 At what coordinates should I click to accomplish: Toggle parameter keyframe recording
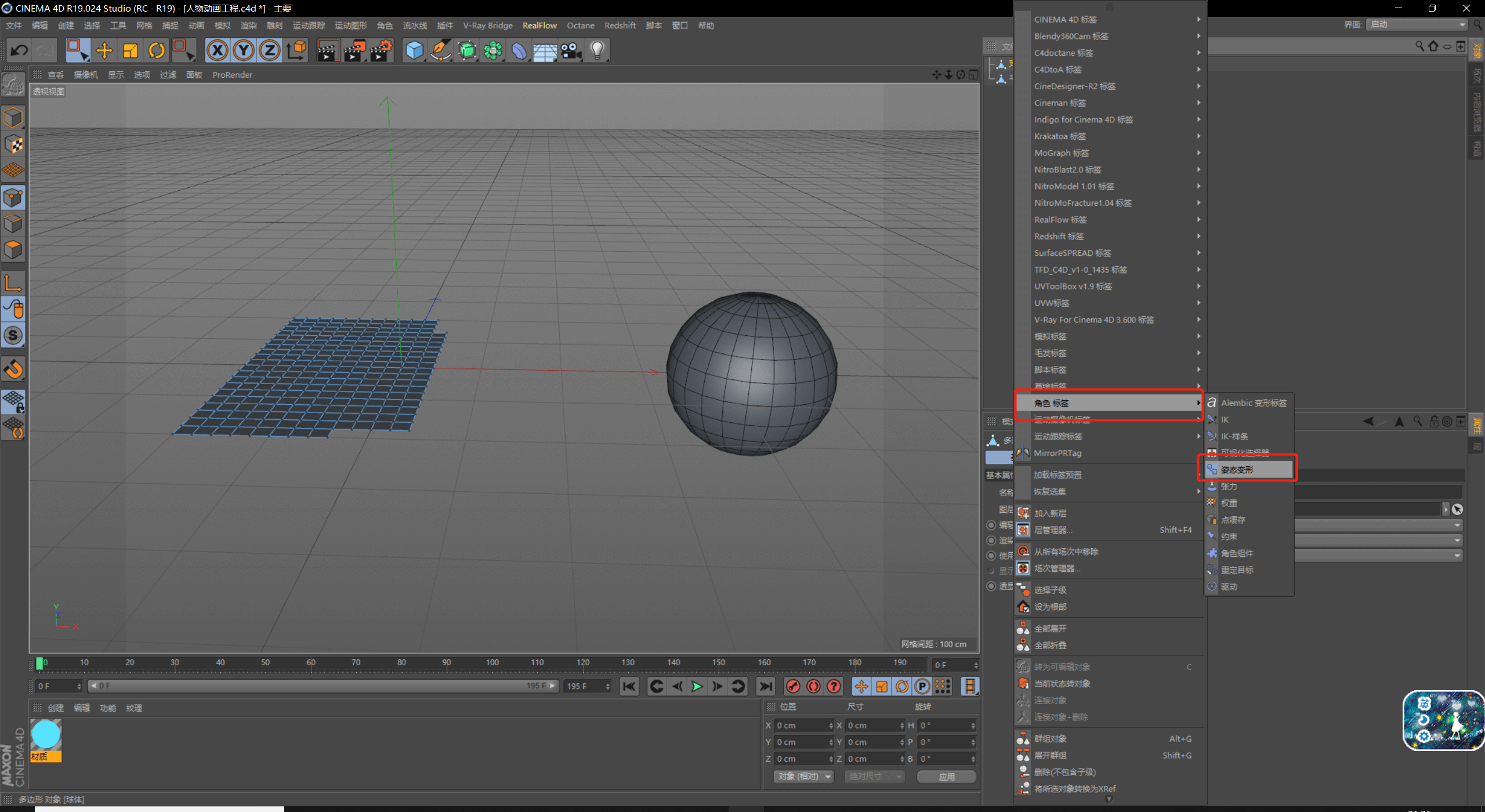click(922, 687)
